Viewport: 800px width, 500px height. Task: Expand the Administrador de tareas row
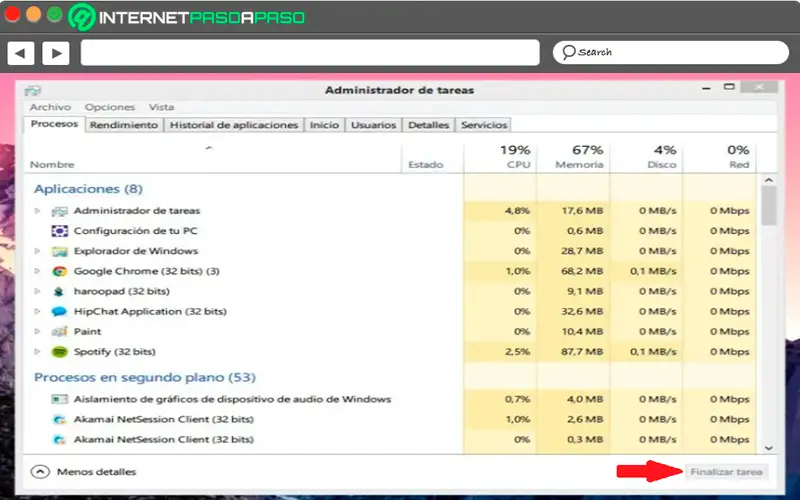(x=37, y=211)
